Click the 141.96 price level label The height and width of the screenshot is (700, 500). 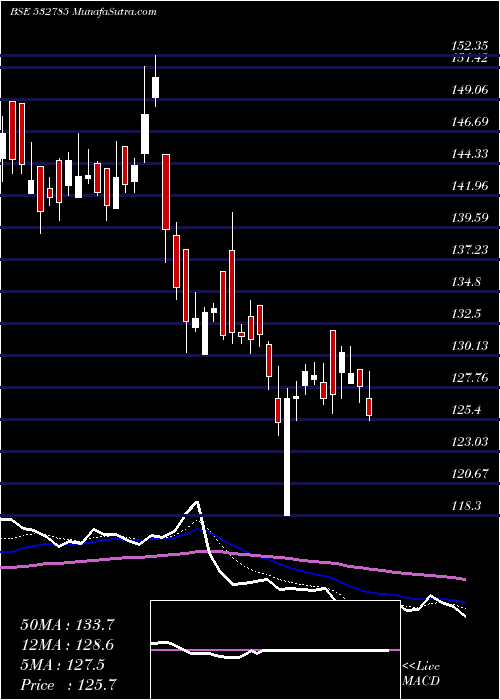[x=469, y=186]
